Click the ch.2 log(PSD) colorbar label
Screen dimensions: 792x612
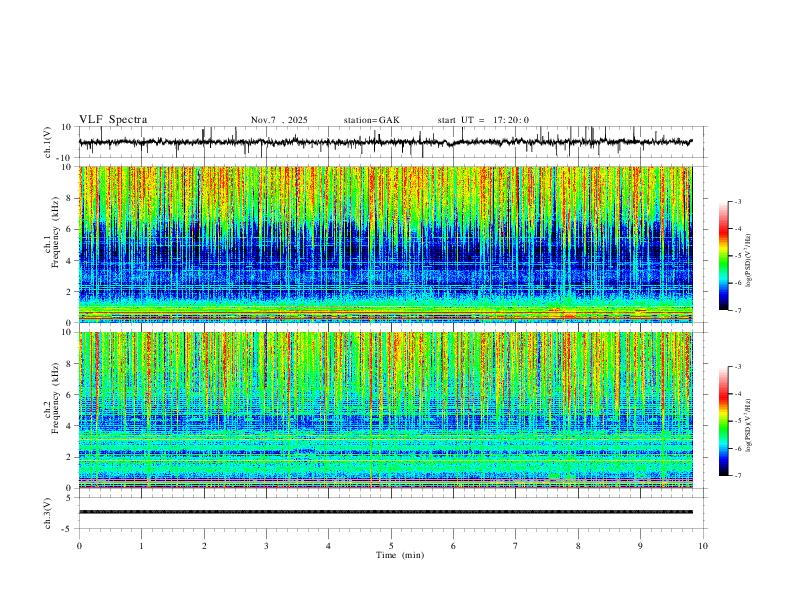tap(748, 426)
